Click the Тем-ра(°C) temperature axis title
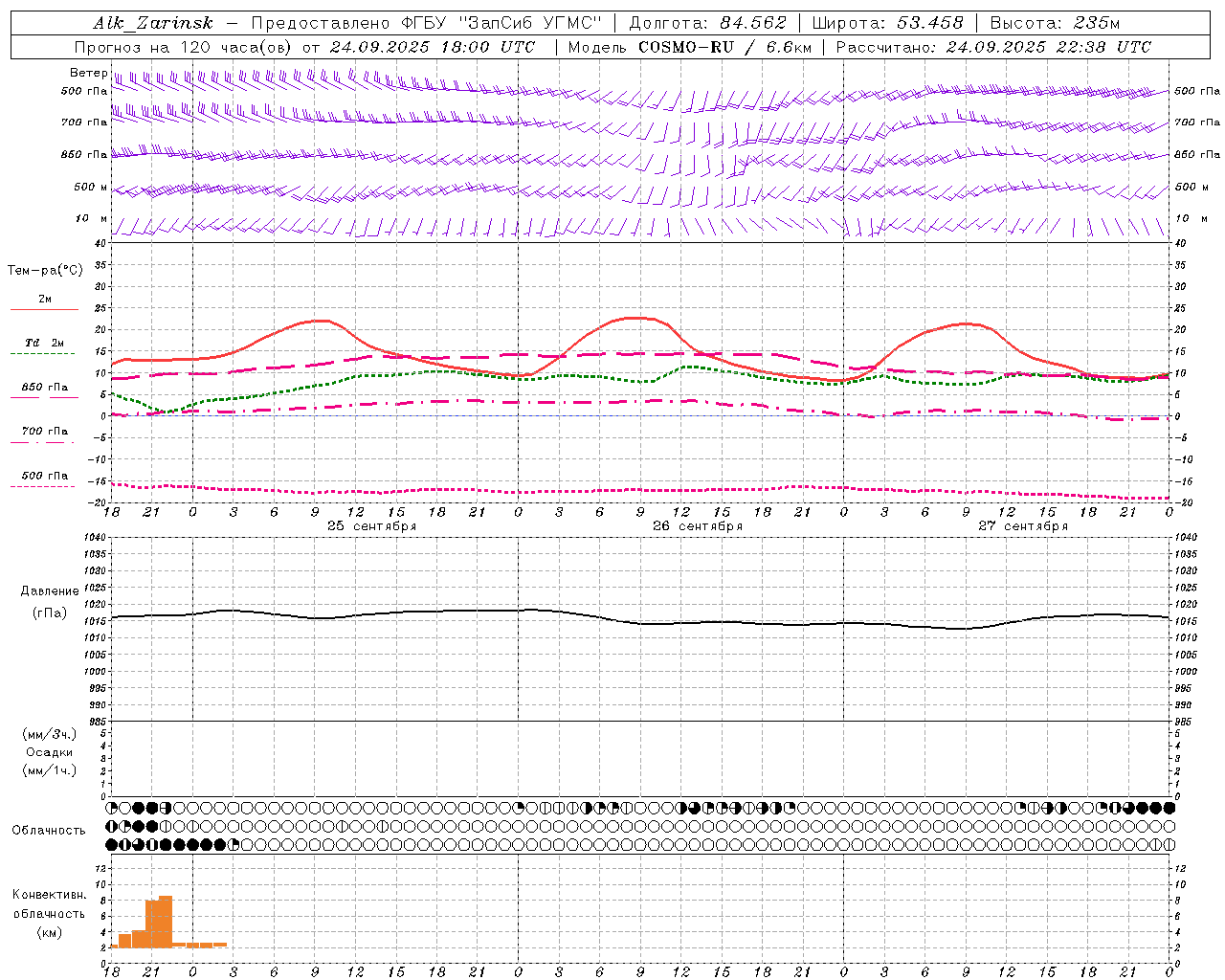1225x980 pixels. pyautogui.click(x=45, y=271)
